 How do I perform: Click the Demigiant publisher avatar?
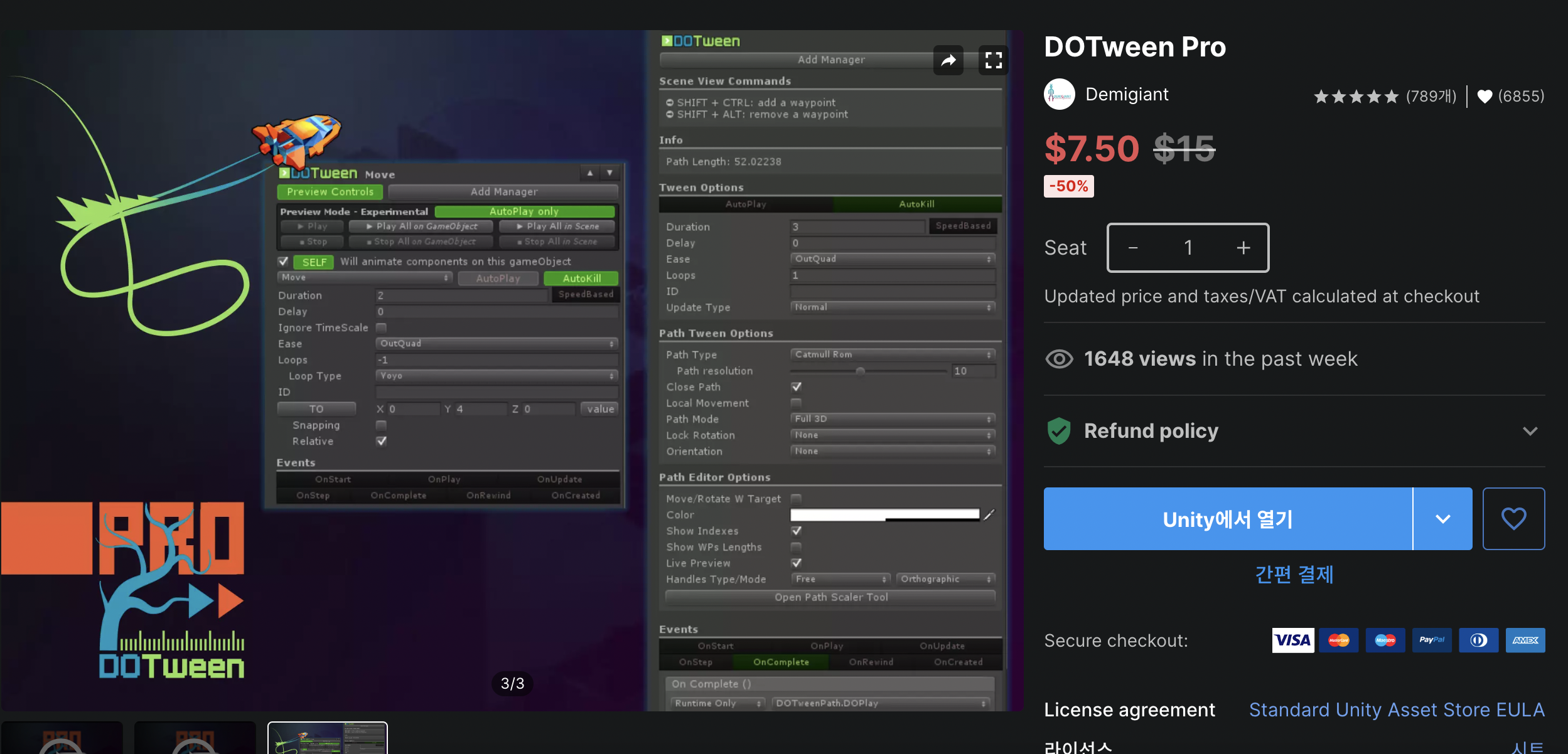(1060, 93)
